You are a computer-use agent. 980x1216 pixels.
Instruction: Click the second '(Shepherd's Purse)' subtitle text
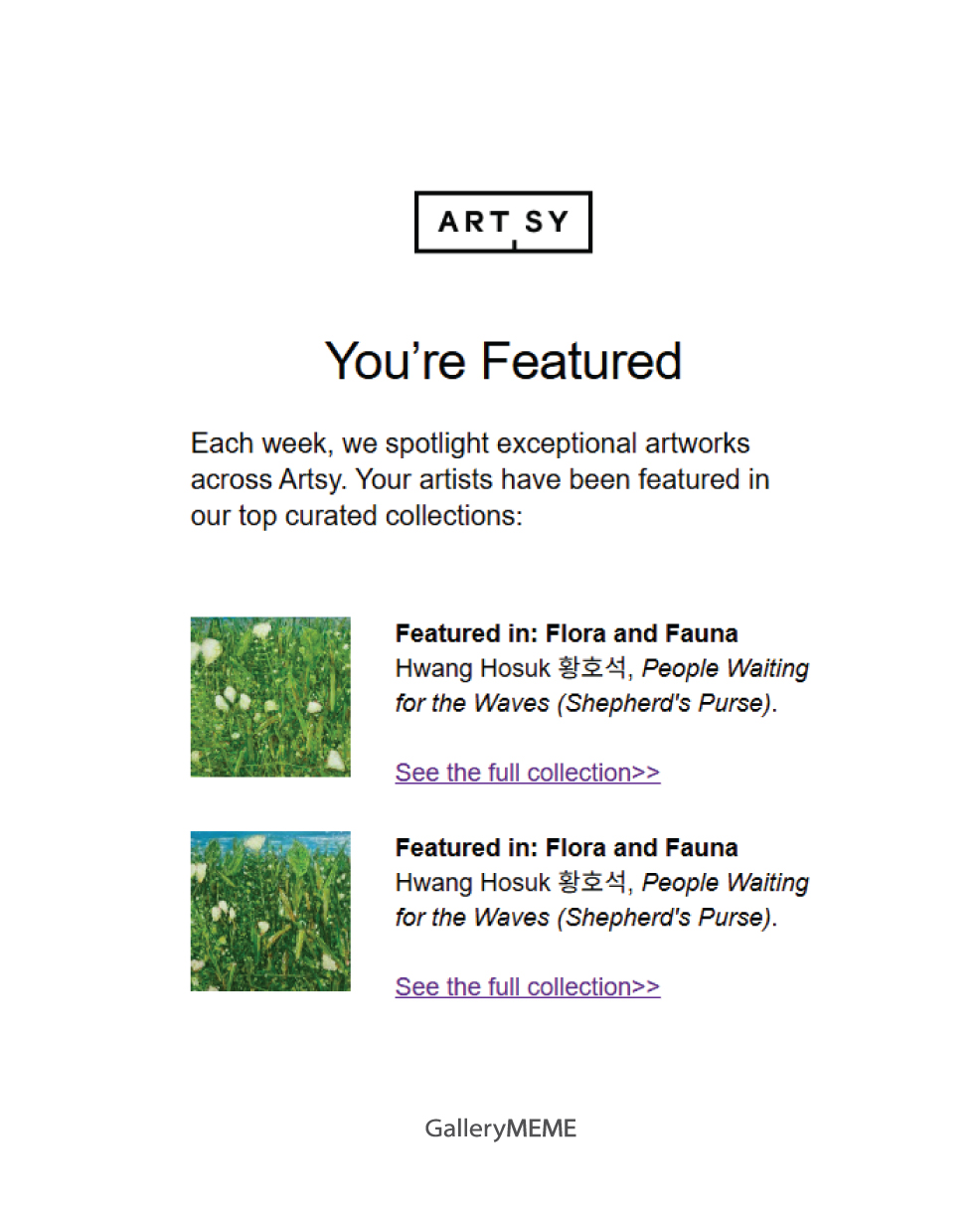click(665, 918)
